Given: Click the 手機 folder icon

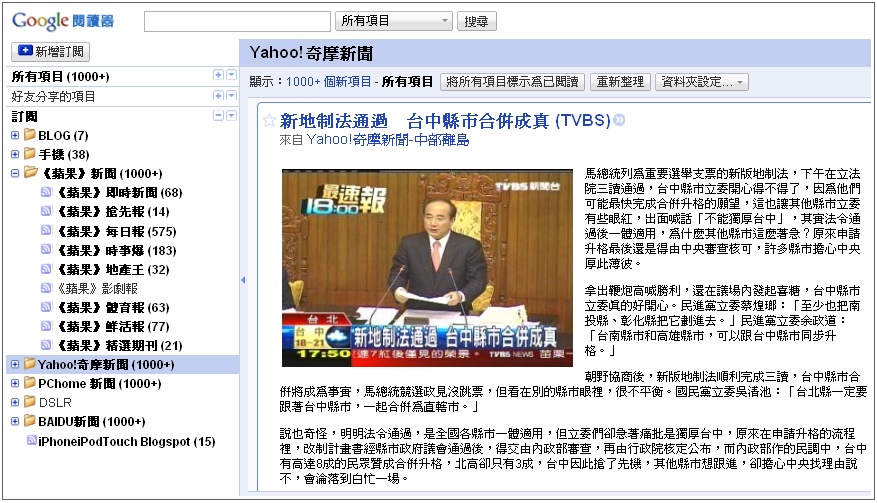Looking at the screenshot, I should (x=30, y=153).
